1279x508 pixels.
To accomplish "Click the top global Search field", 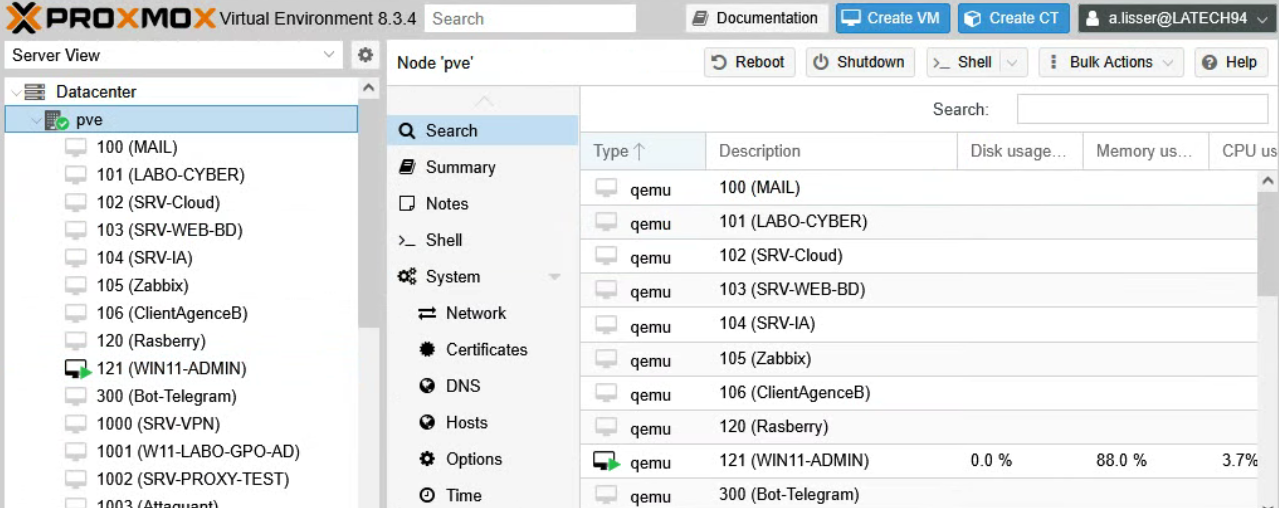I will (x=530, y=18).
